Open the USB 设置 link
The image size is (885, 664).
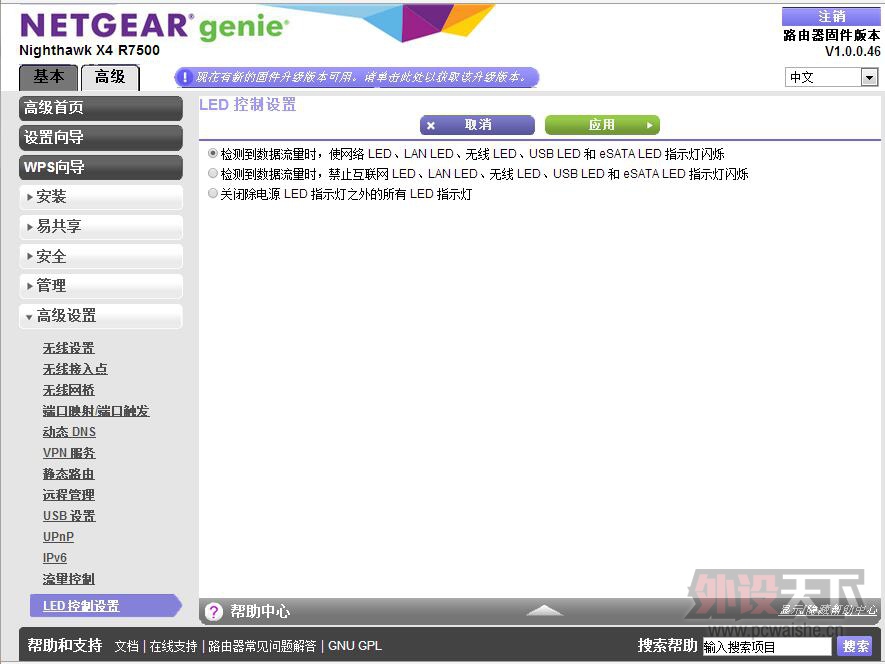click(69, 516)
